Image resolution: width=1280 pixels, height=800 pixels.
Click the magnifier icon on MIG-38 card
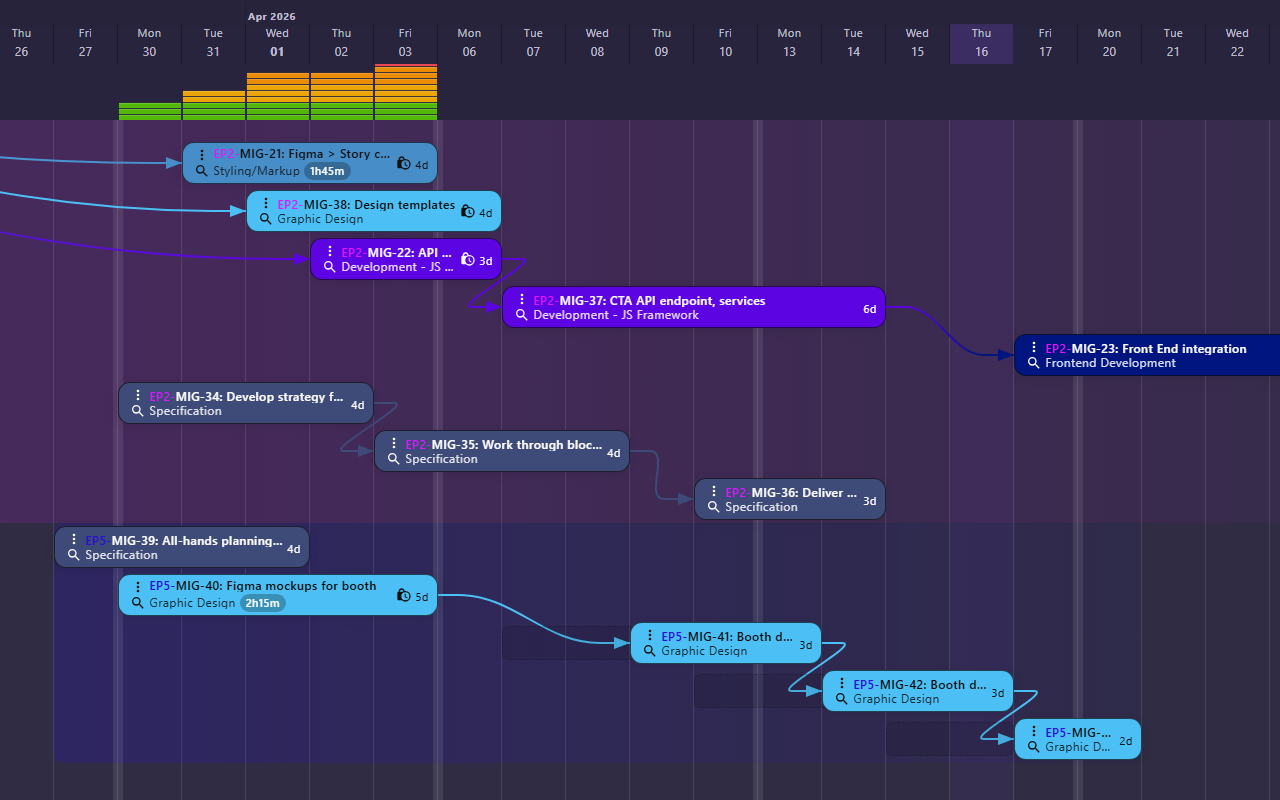pyautogui.click(x=265, y=219)
